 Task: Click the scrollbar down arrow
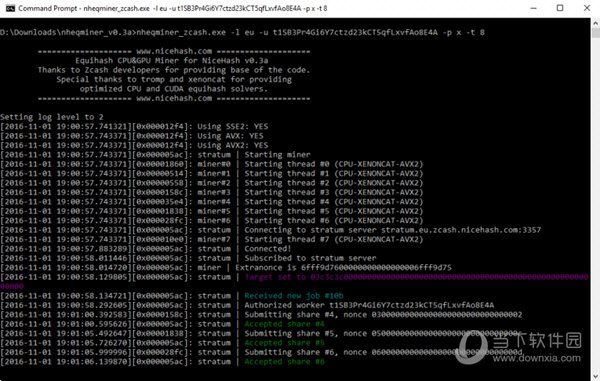595,376
